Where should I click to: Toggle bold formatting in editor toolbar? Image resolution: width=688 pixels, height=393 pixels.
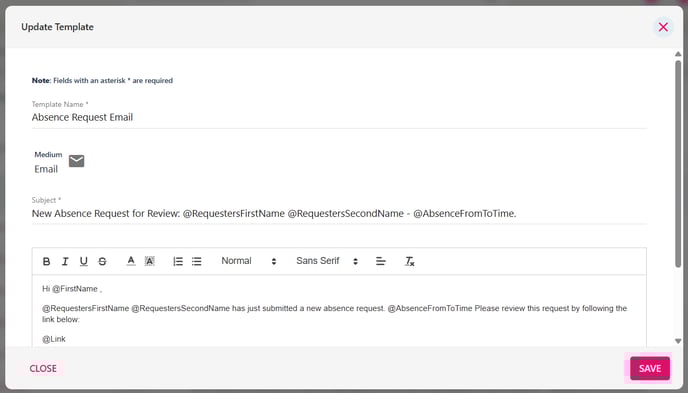tap(47, 261)
